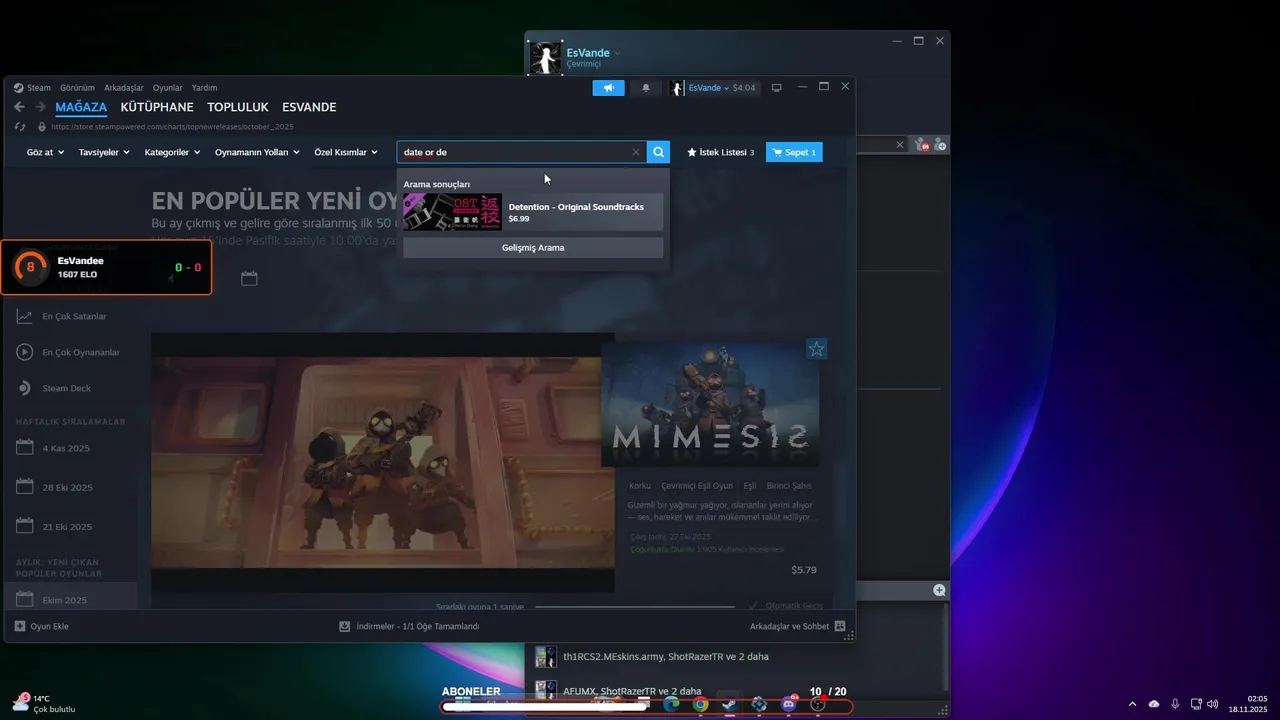This screenshot has width=1280, height=720.
Task: Clear the friends search with its X
Action: (899, 145)
